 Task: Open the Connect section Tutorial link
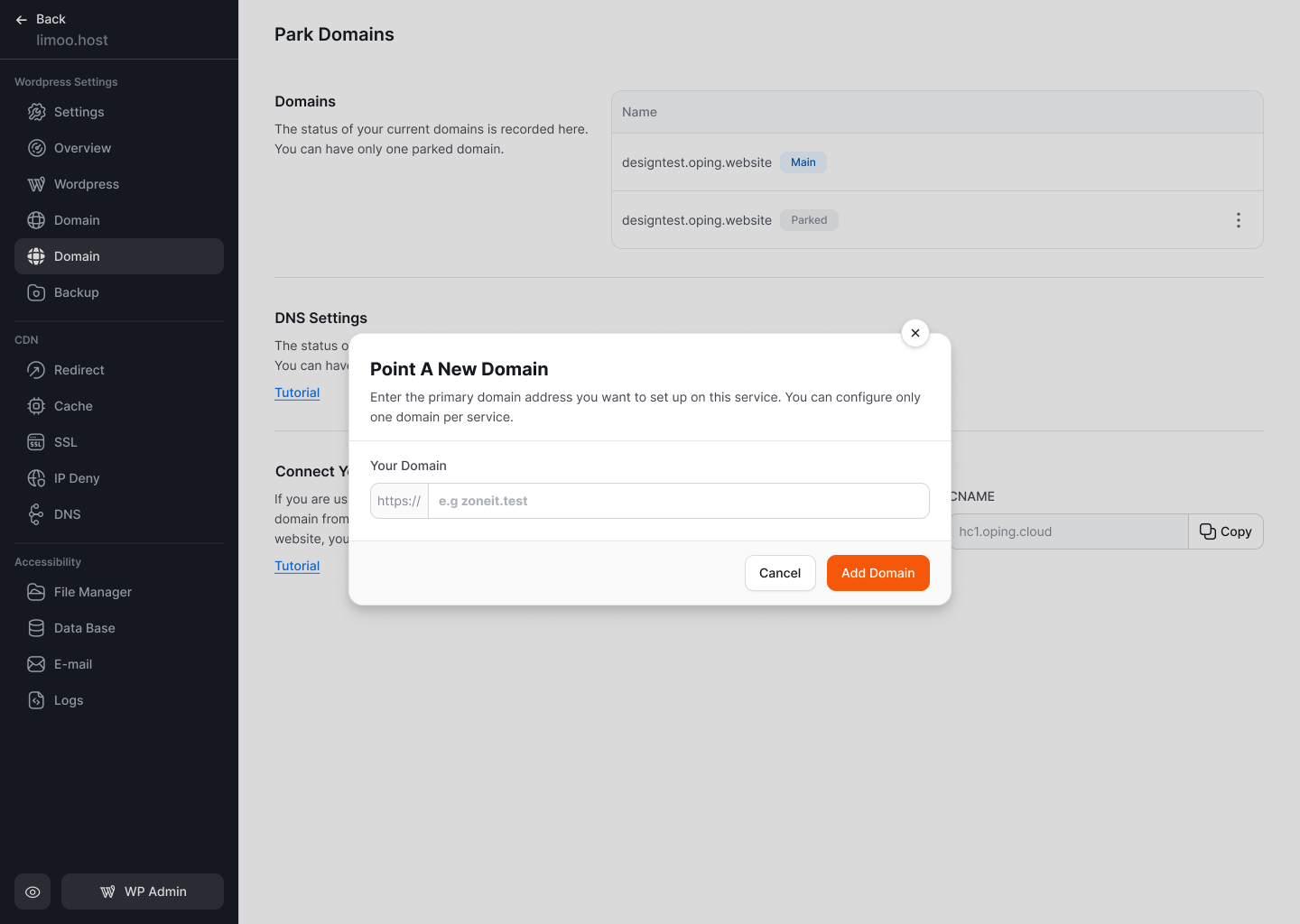click(x=297, y=566)
